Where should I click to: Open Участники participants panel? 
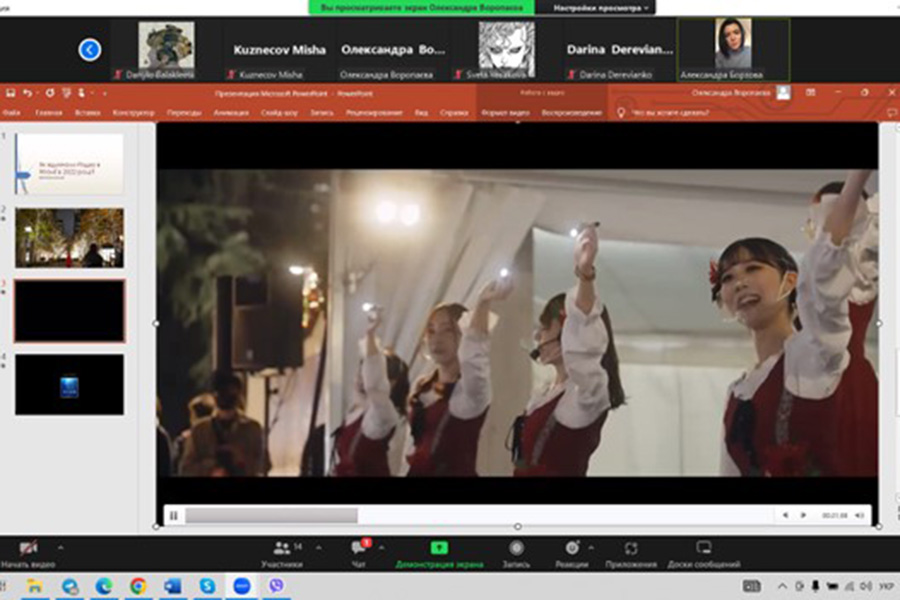[282, 553]
